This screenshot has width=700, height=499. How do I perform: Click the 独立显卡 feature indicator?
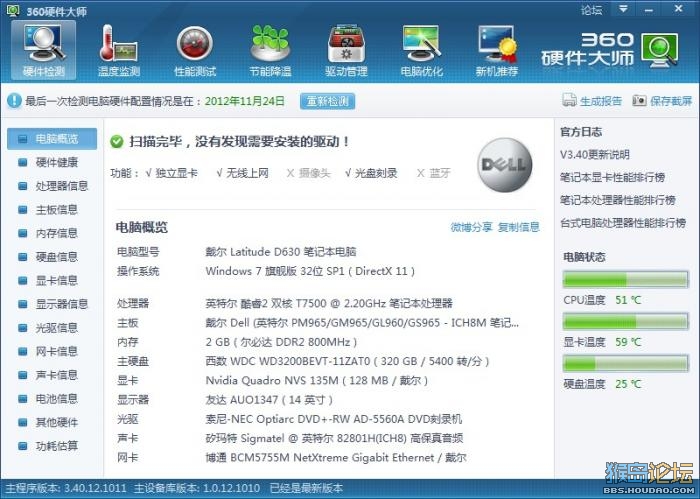172,173
